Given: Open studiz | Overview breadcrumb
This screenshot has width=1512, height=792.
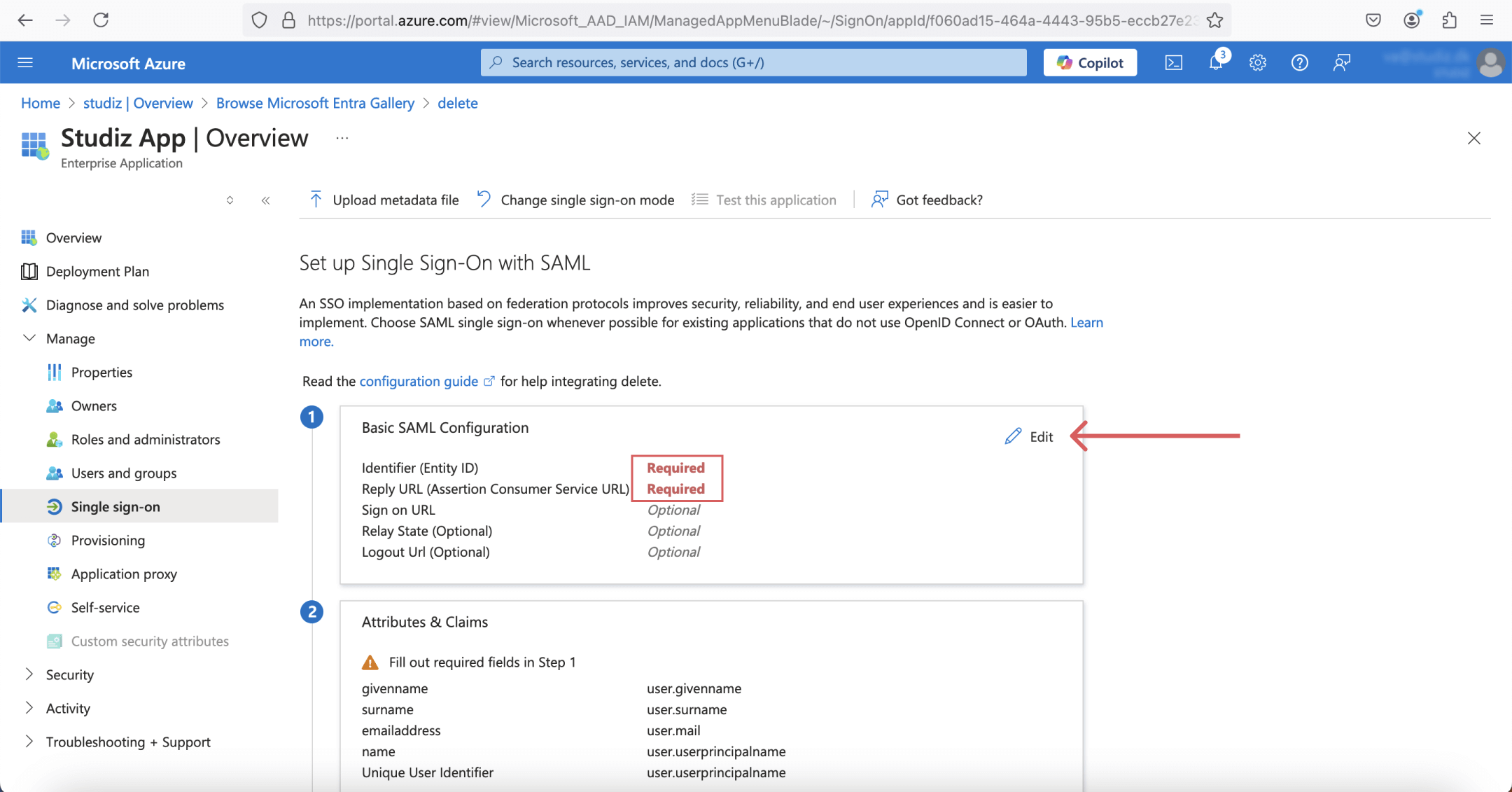Looking at the screenshot, I should click(x=138, y=103).
